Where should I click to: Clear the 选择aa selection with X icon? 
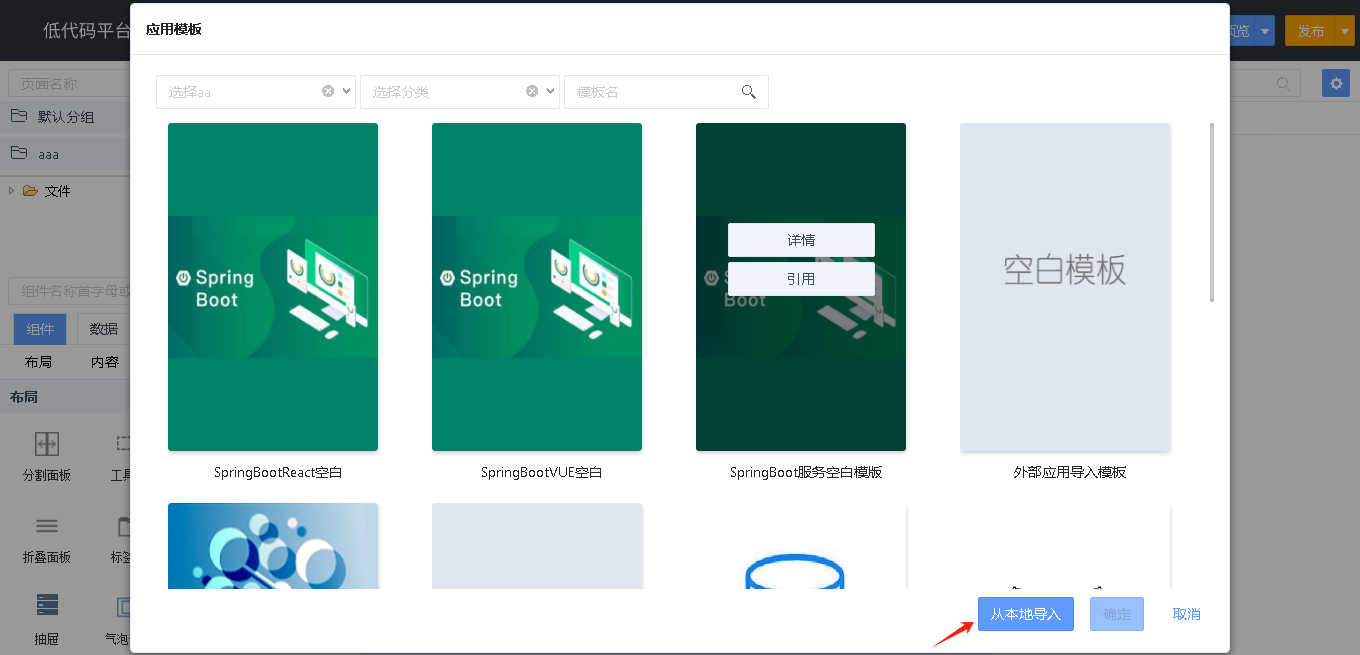pos(328,91)
